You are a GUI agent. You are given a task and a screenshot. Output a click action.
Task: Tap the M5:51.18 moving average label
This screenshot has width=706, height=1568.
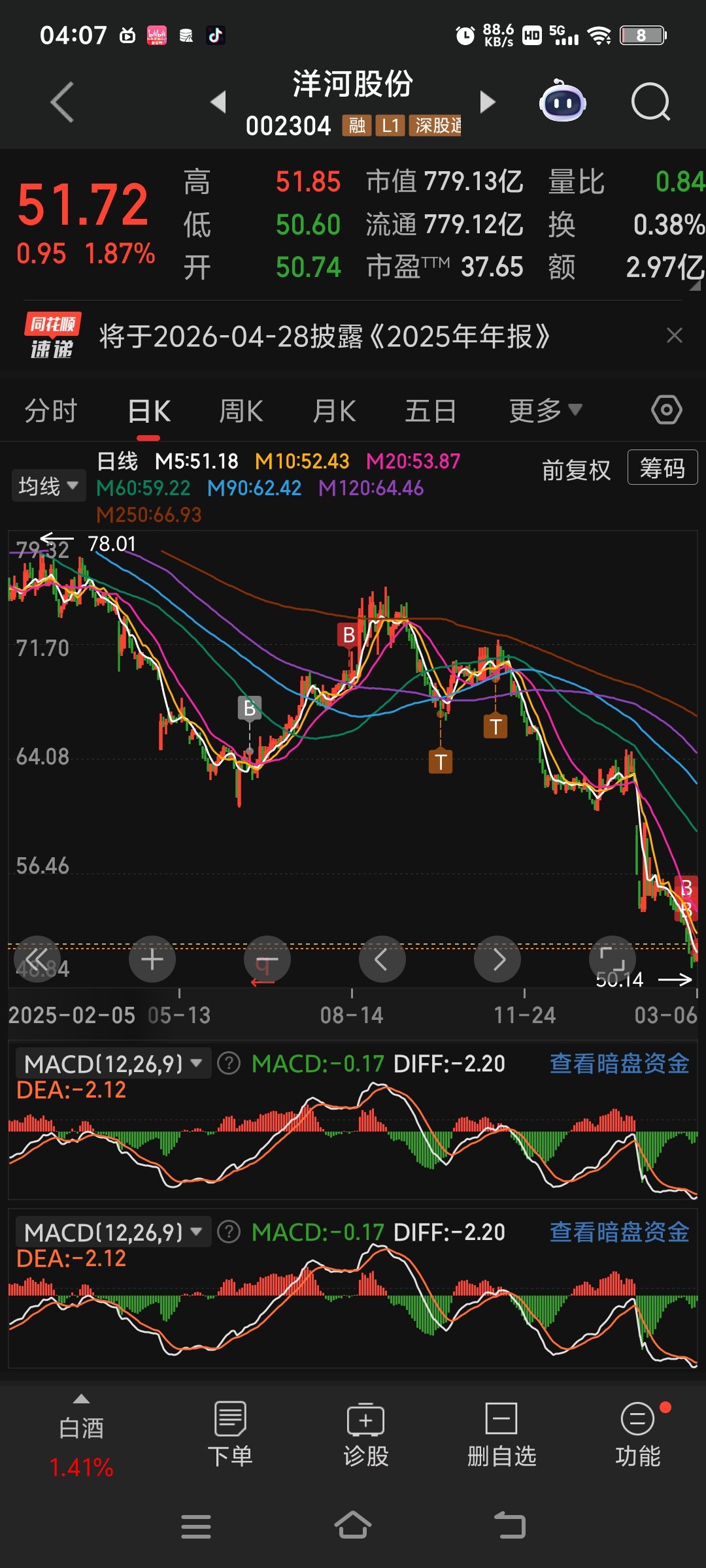pyautogui.click(x=197, y=461)
